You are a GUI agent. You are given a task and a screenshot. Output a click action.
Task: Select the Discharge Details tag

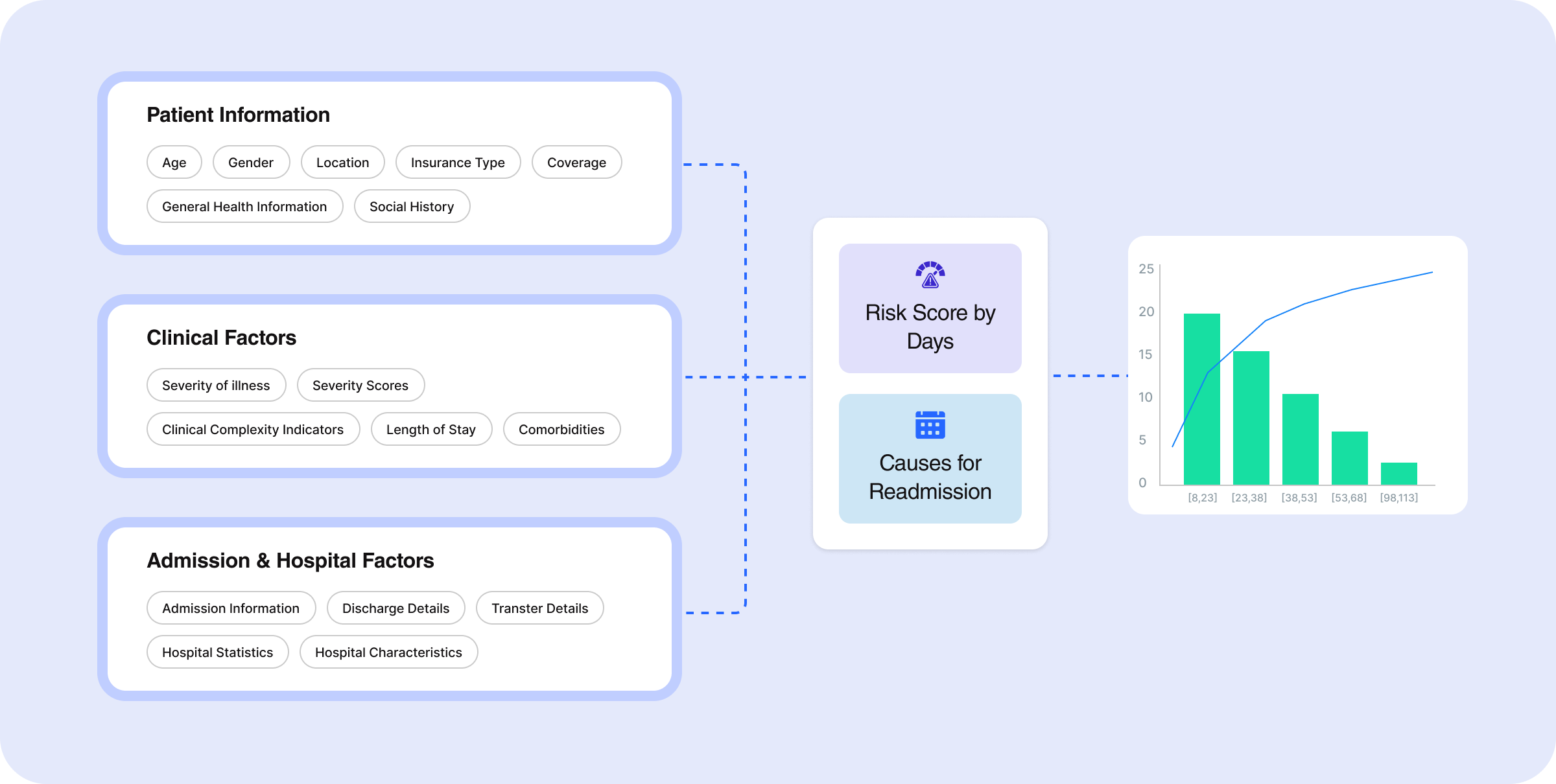click(396, 608)
